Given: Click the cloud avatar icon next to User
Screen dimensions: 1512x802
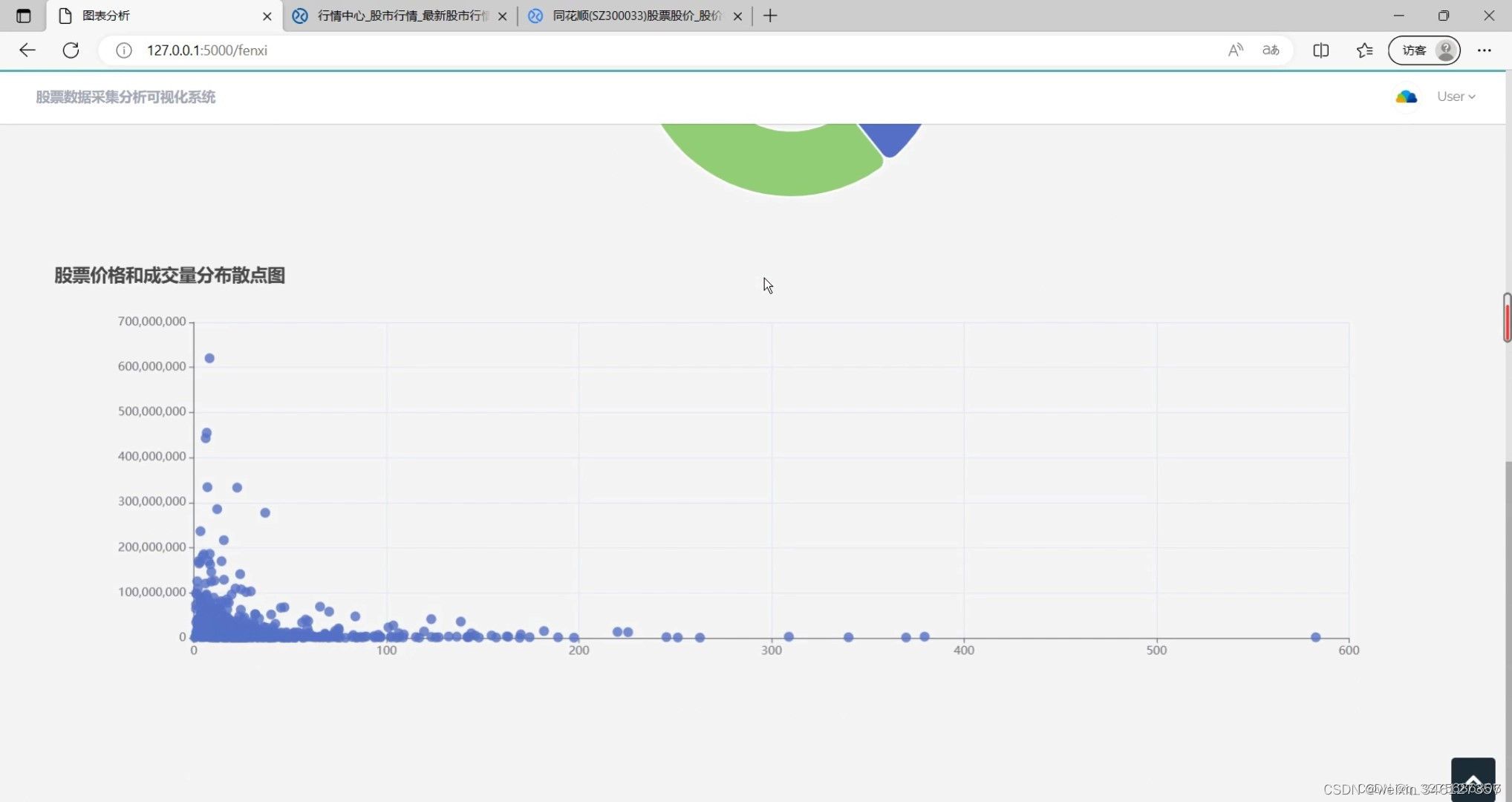Looking at the screenshot, I should pyautogui.click(x=1406, y=97).
